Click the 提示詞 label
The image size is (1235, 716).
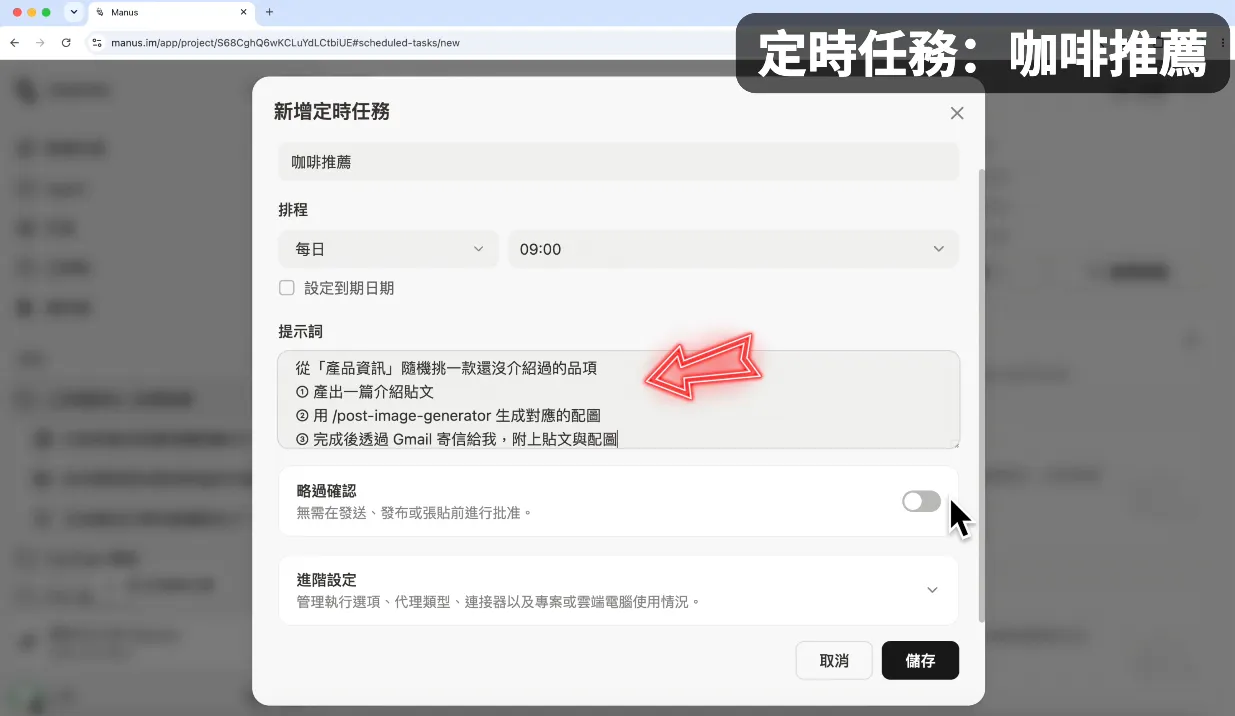coord(301,331)
